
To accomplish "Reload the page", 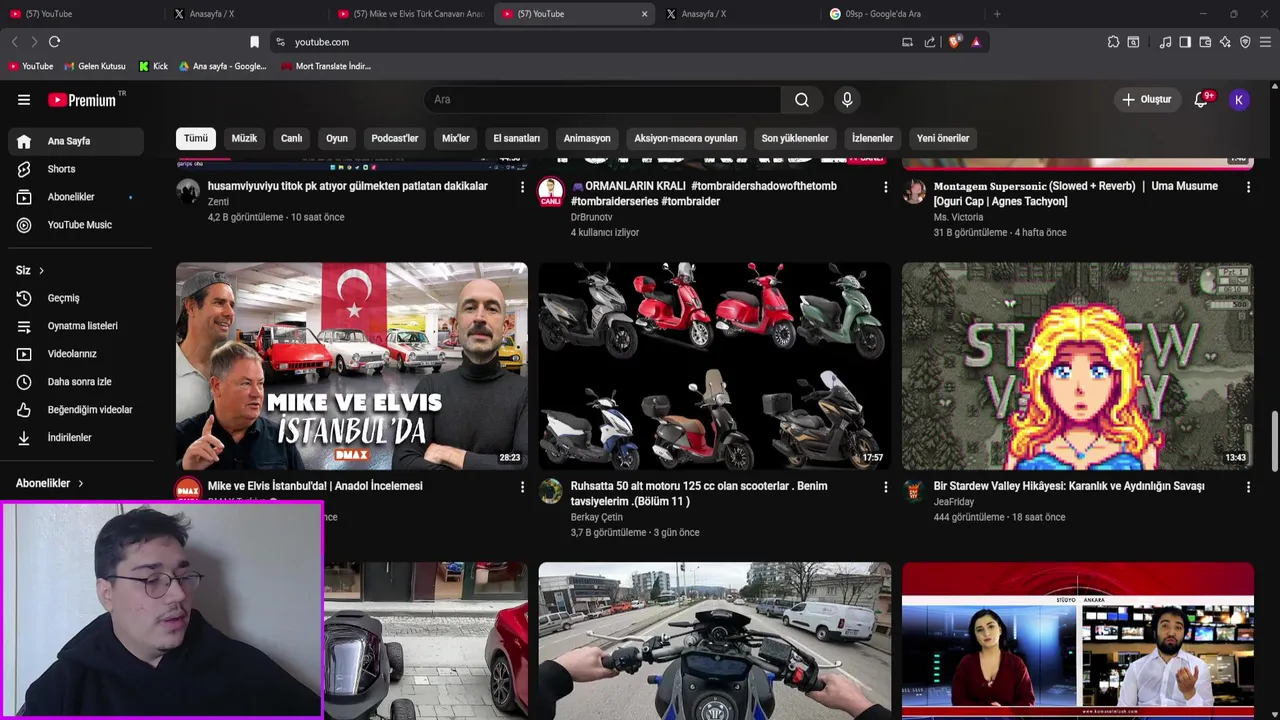I will [x=54, y=42].
